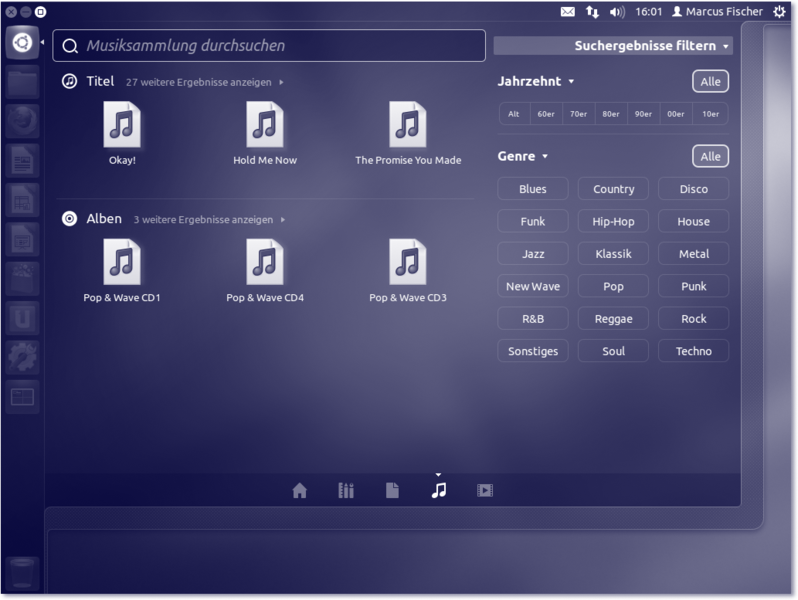
Task: Collapse the Suchergebnisse filtern panel
Action: click(x=652, y=46)
